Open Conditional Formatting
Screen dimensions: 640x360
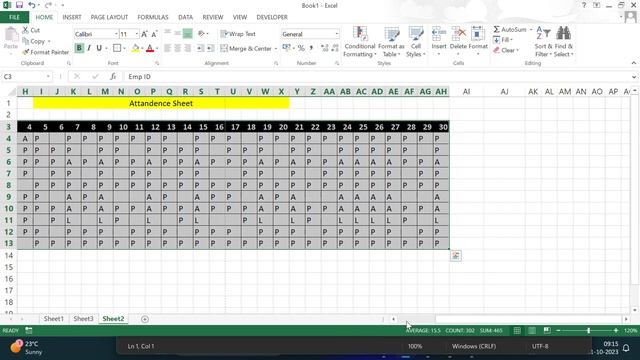coord(359,42)
